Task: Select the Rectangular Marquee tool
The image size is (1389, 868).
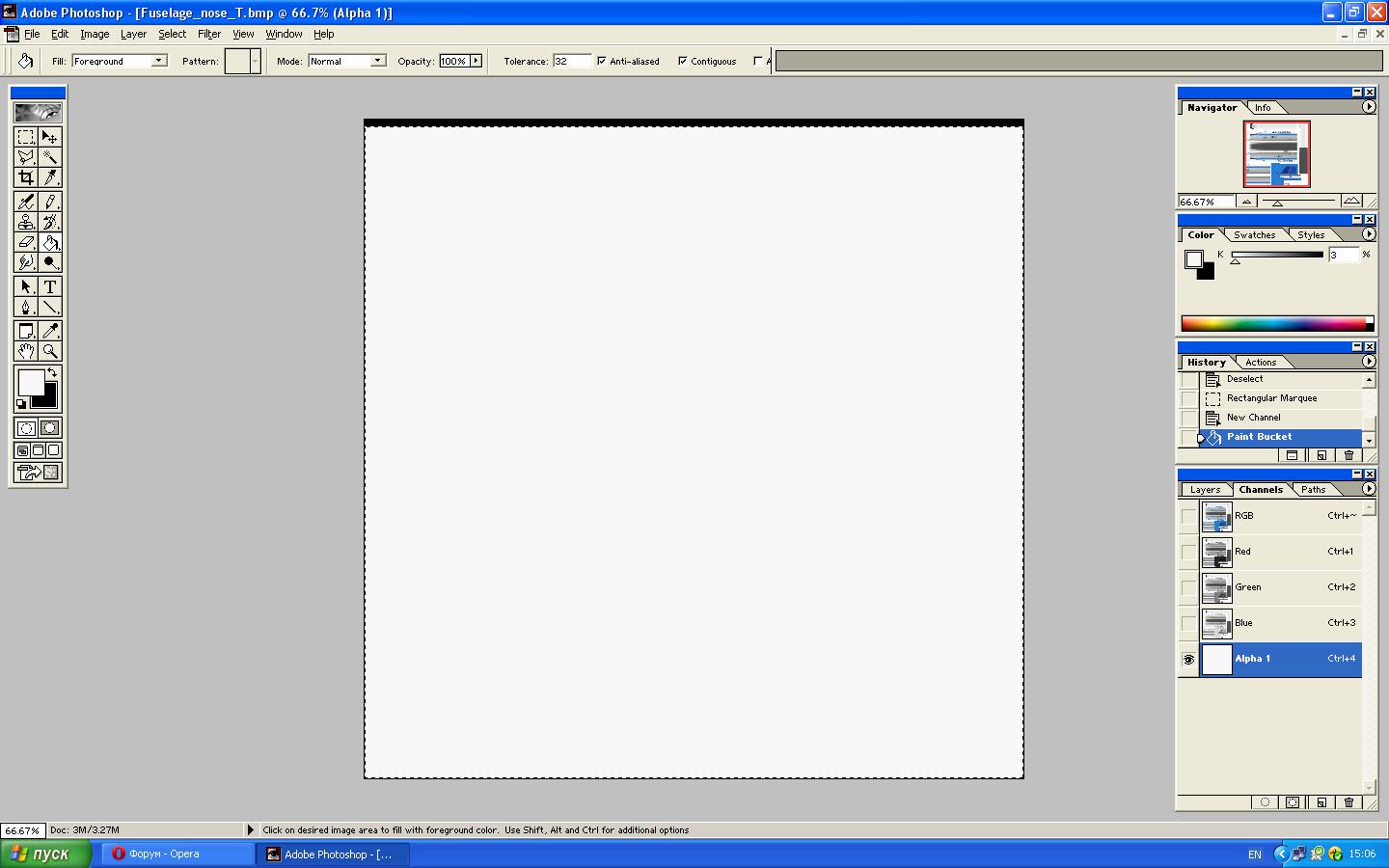Action: tap(26, 137)
